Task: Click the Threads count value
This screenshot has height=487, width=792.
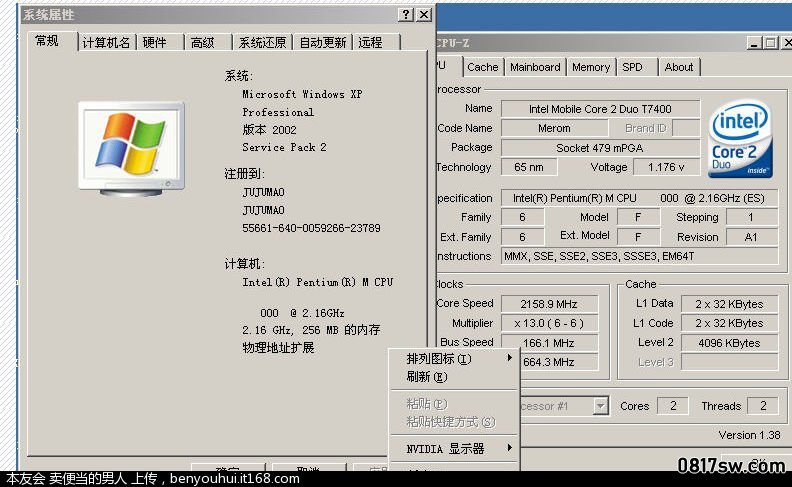Action: (x=763, y=406)
